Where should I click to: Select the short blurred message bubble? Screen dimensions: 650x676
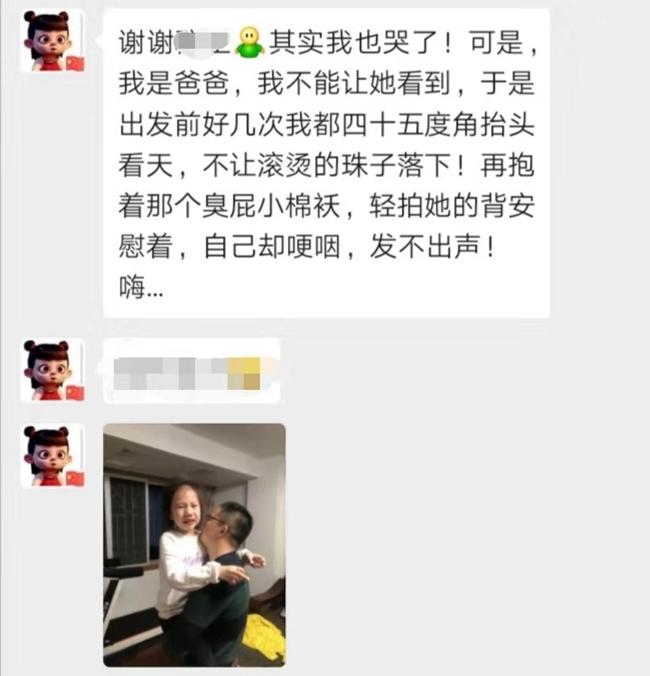tap(192, 372)
